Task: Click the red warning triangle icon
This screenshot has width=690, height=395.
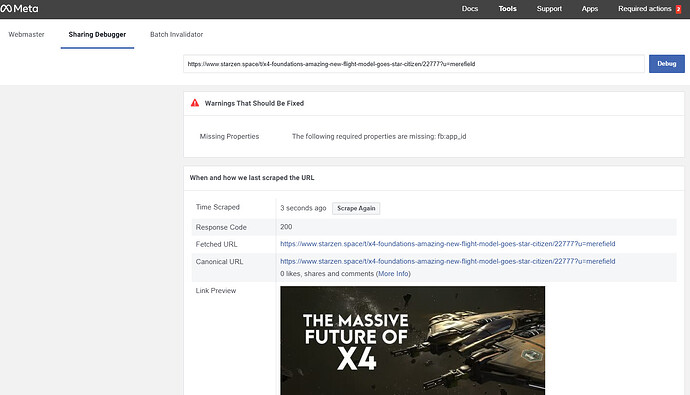Action: click(195, 103)
